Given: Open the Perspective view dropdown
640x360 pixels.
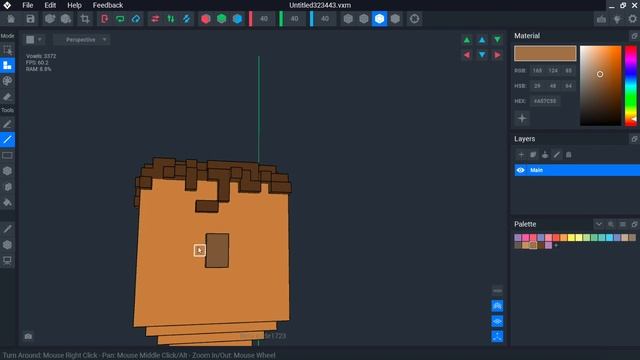Looking at the screenshot, I should coord(82,40).
